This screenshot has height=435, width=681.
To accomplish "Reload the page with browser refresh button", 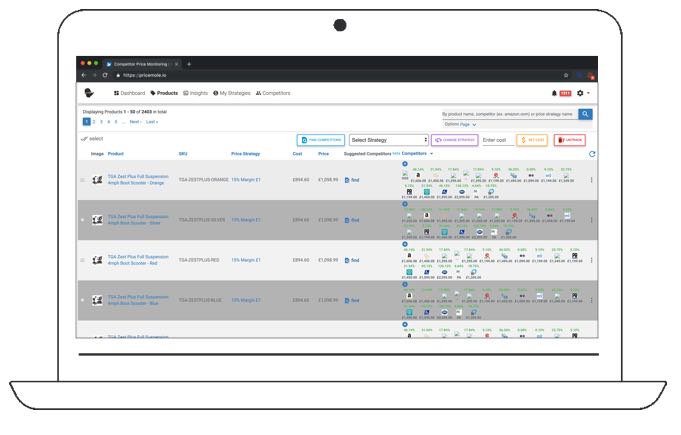I will (105, 75).
